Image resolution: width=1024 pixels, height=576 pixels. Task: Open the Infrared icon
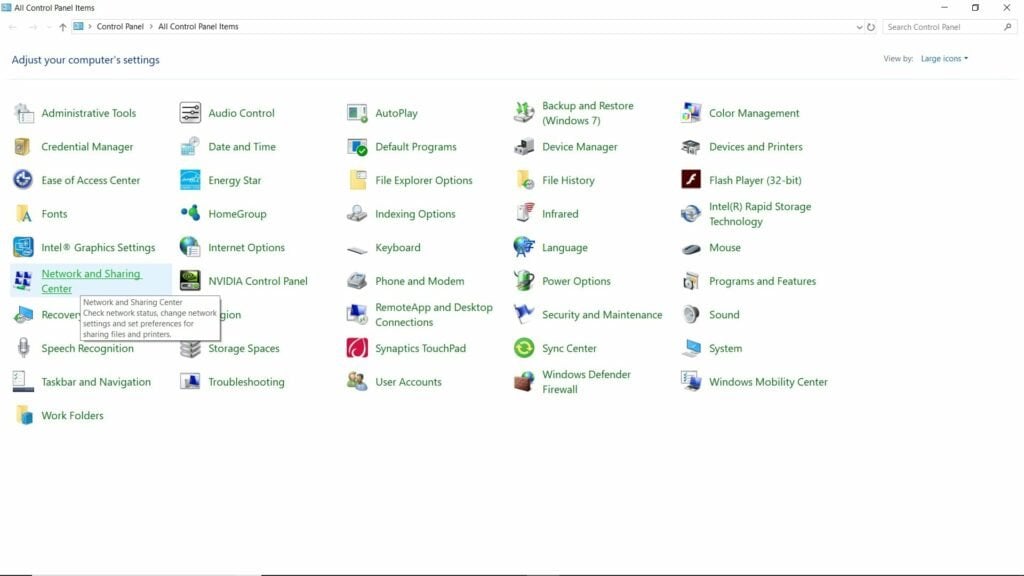524,214
